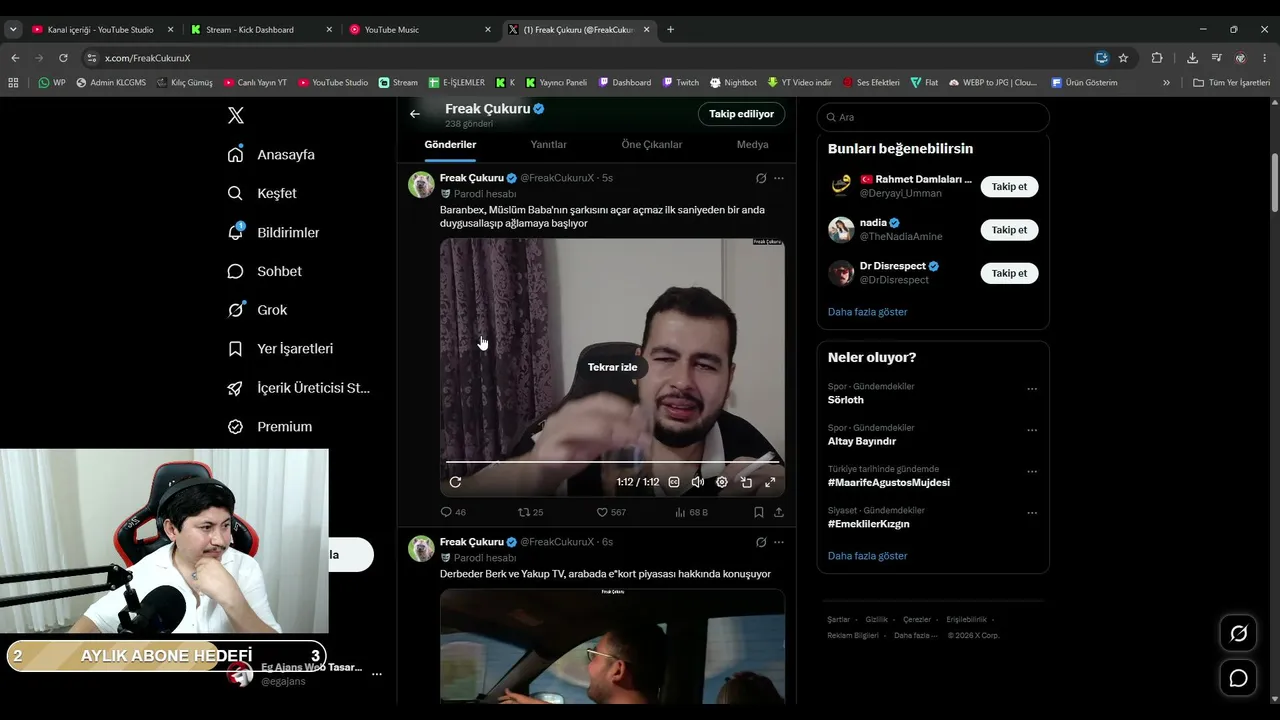Bookmark this page with the star icon
The image size is (1280, 720).
click(x=1123, y=58)
